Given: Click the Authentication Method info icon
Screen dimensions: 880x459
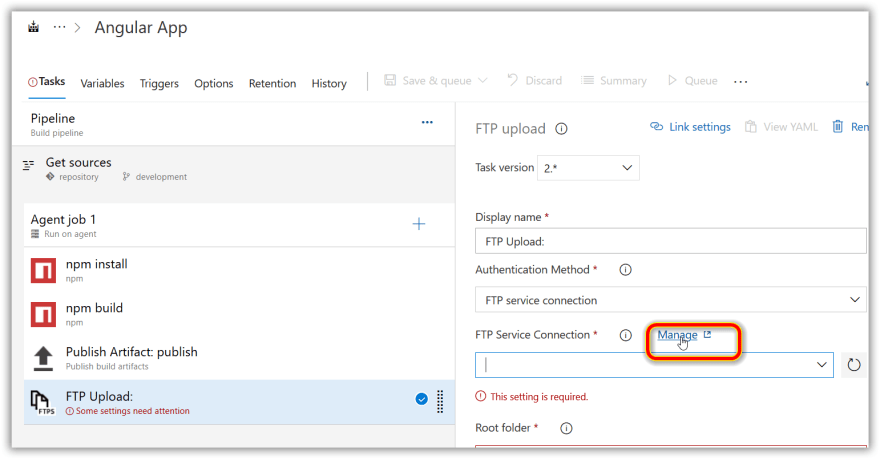Looking at the screenshot, I should pyautogui.click(x=625, y=270).
